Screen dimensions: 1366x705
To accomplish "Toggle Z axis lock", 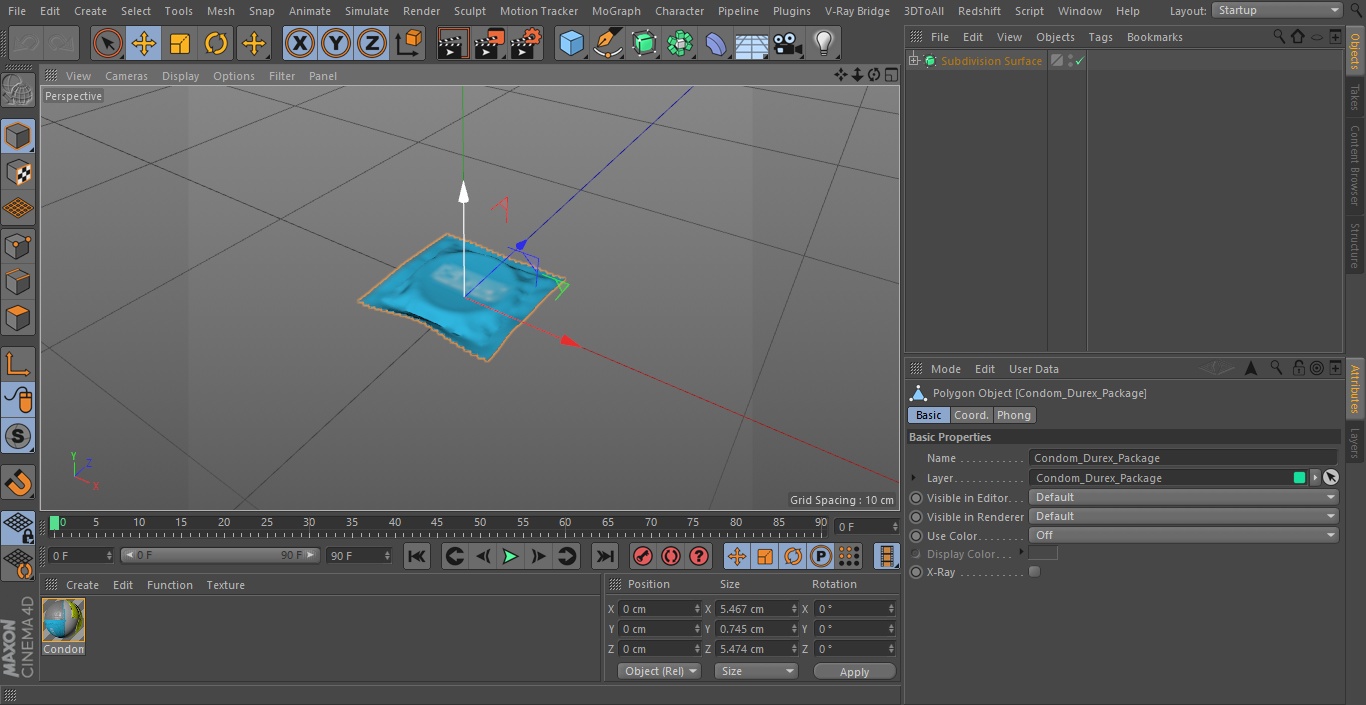I will 372,43.
